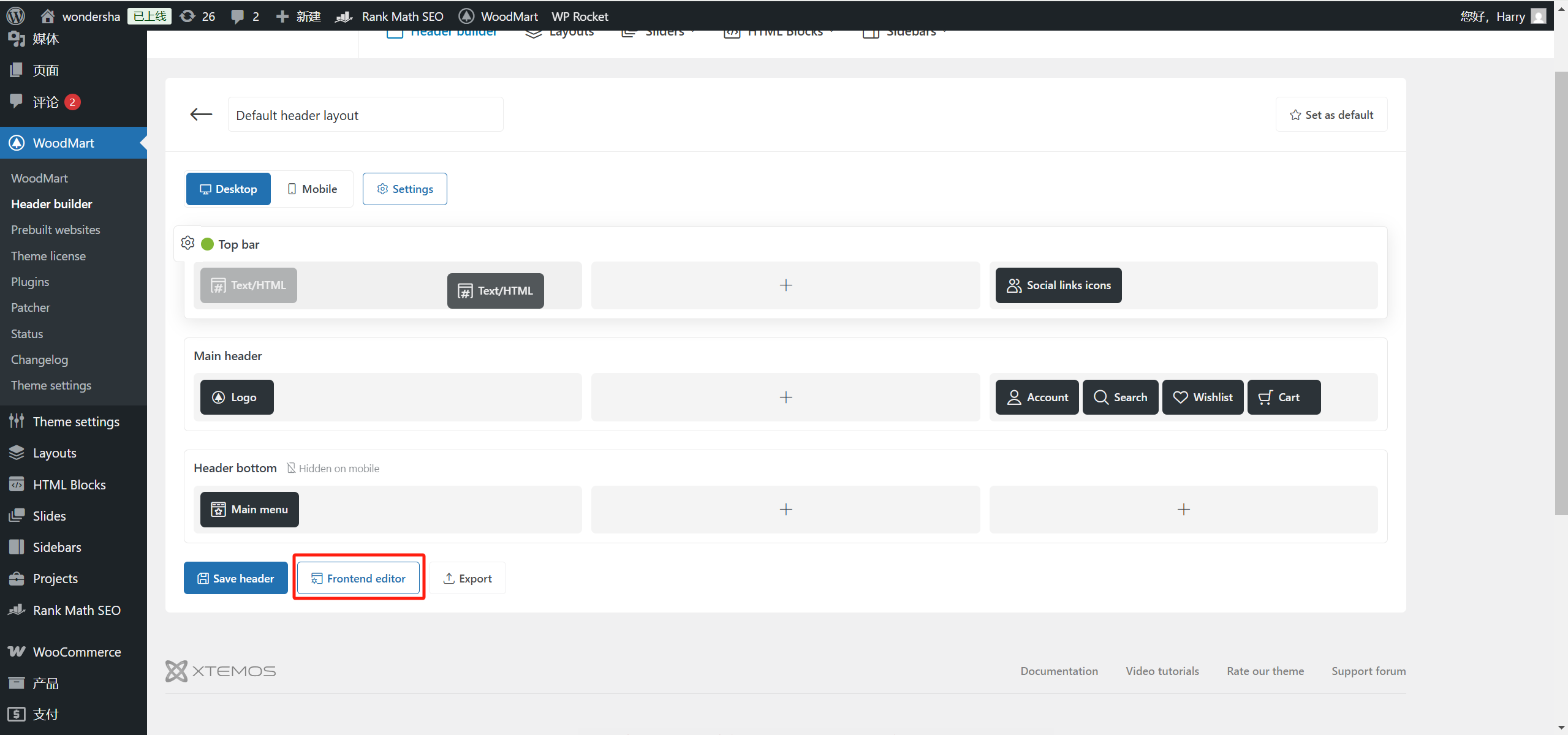The image size is (1568, 735).
Task: Switch to Desktop view
Action: tap(228, 189)
